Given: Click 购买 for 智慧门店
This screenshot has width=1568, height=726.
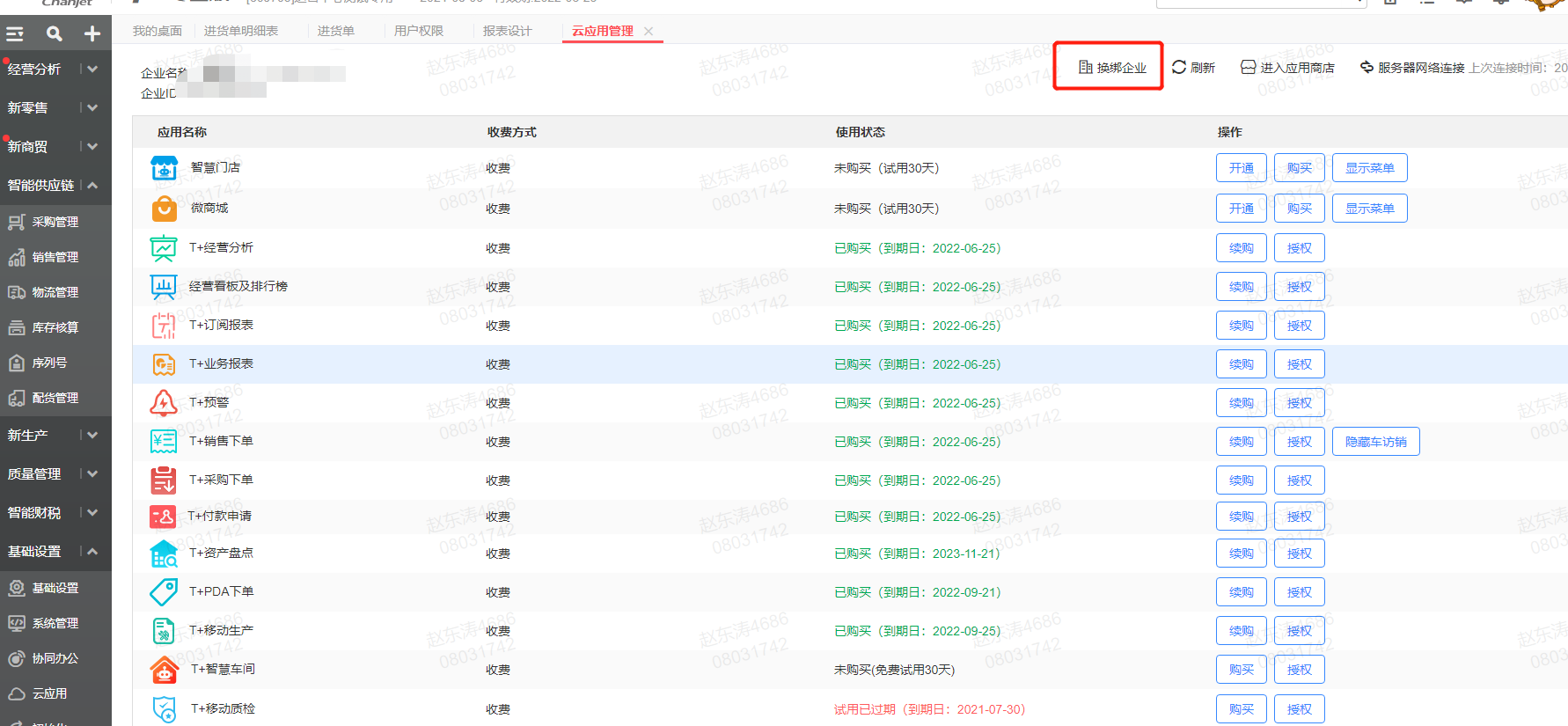Looking at the screenshot, I should coord(1300,168).
